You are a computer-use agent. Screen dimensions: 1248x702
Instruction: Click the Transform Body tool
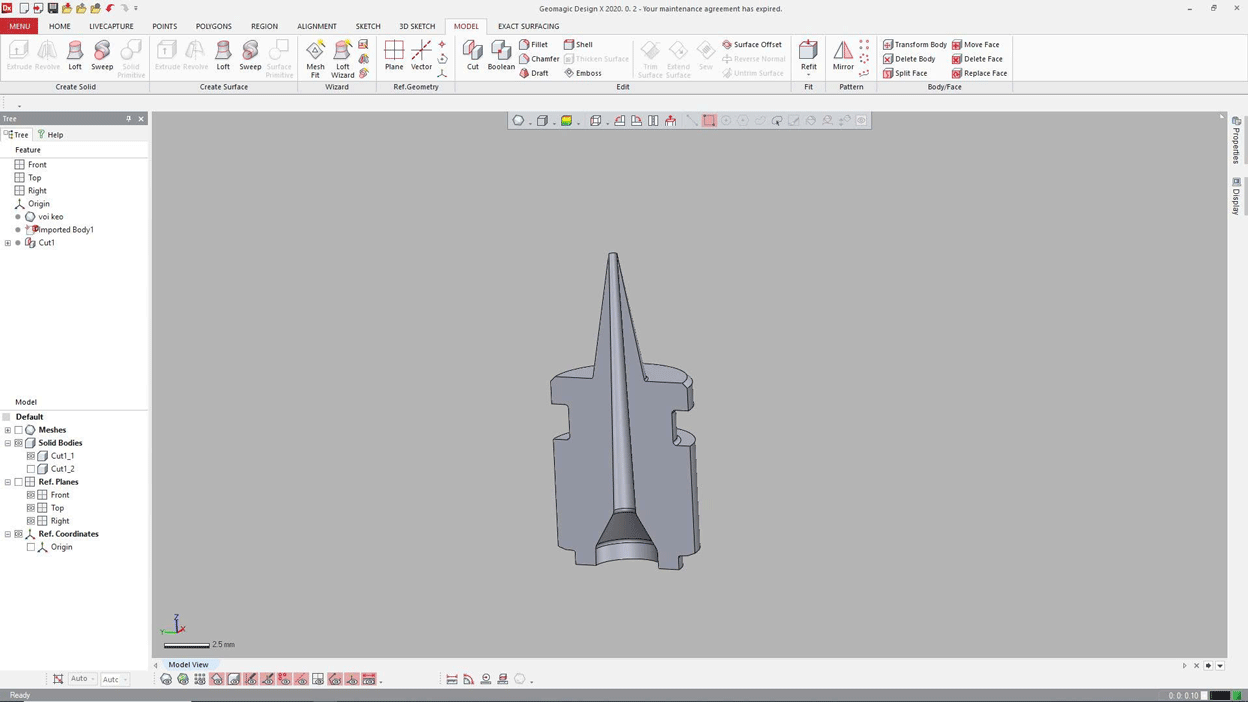(x=914, y=45)
